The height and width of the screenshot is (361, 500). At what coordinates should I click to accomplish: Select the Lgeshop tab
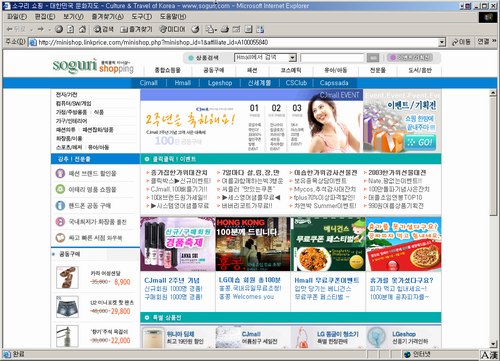(x=220, y=83)
